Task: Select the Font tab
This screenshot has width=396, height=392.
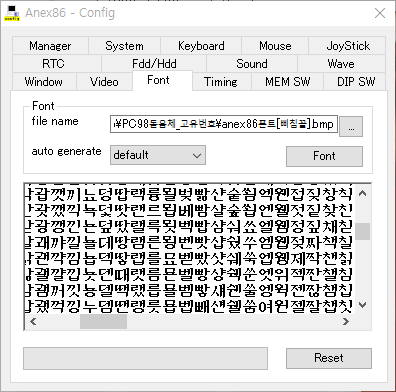Action: point(162,80)
